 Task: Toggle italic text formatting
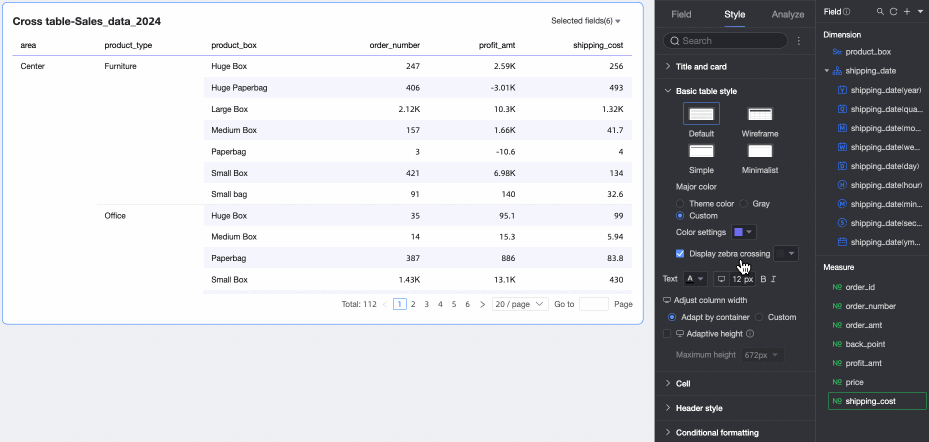[774, 278]
